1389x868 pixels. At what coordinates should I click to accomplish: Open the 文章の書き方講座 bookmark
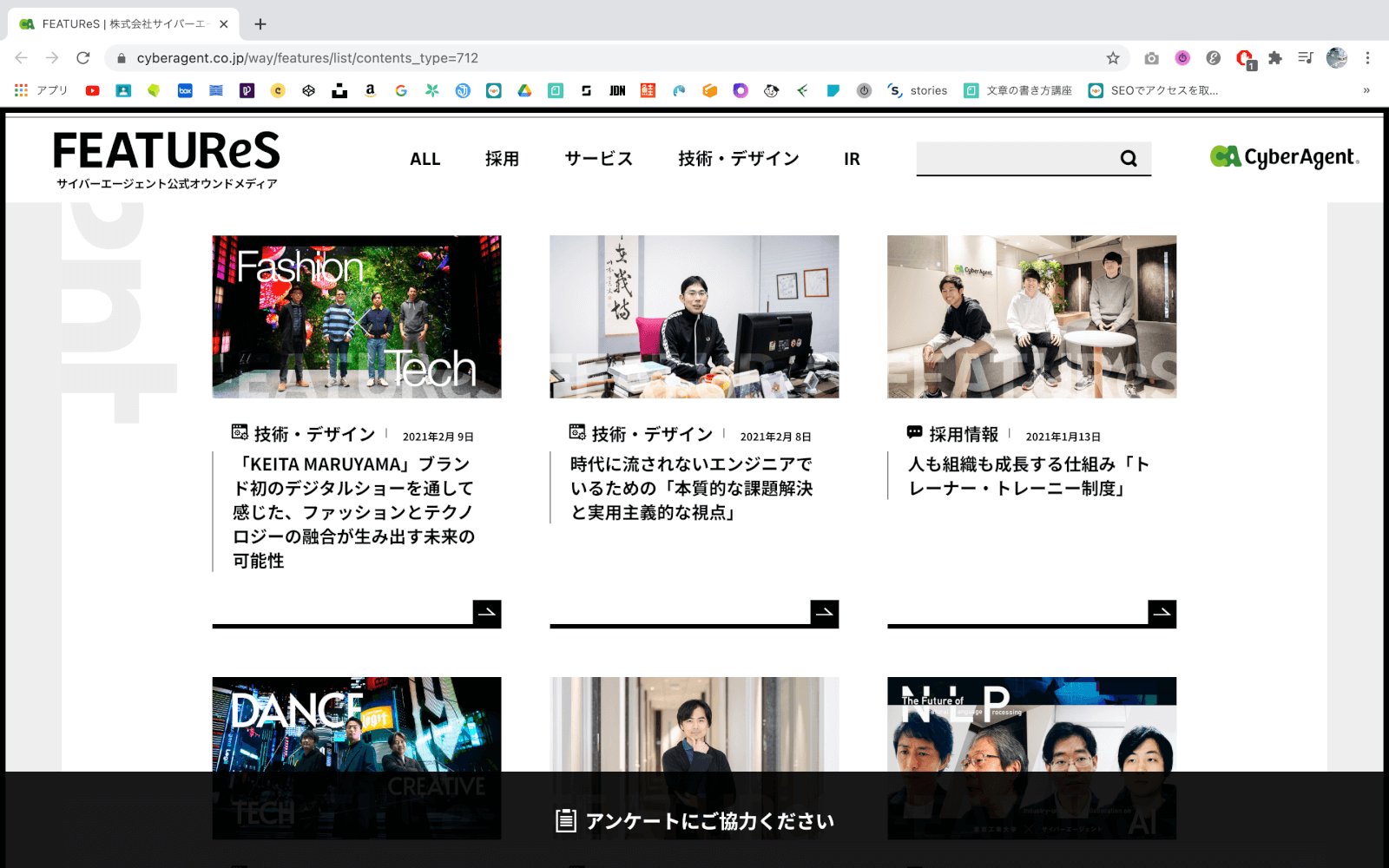point(1018,90)
